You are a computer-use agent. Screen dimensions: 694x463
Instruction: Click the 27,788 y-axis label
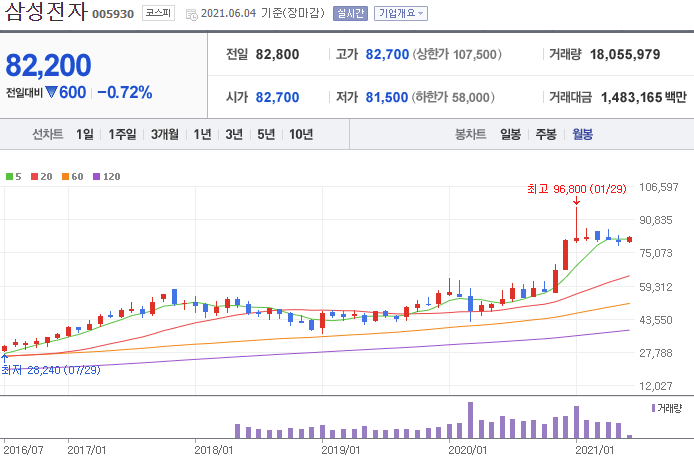(655, 353)
